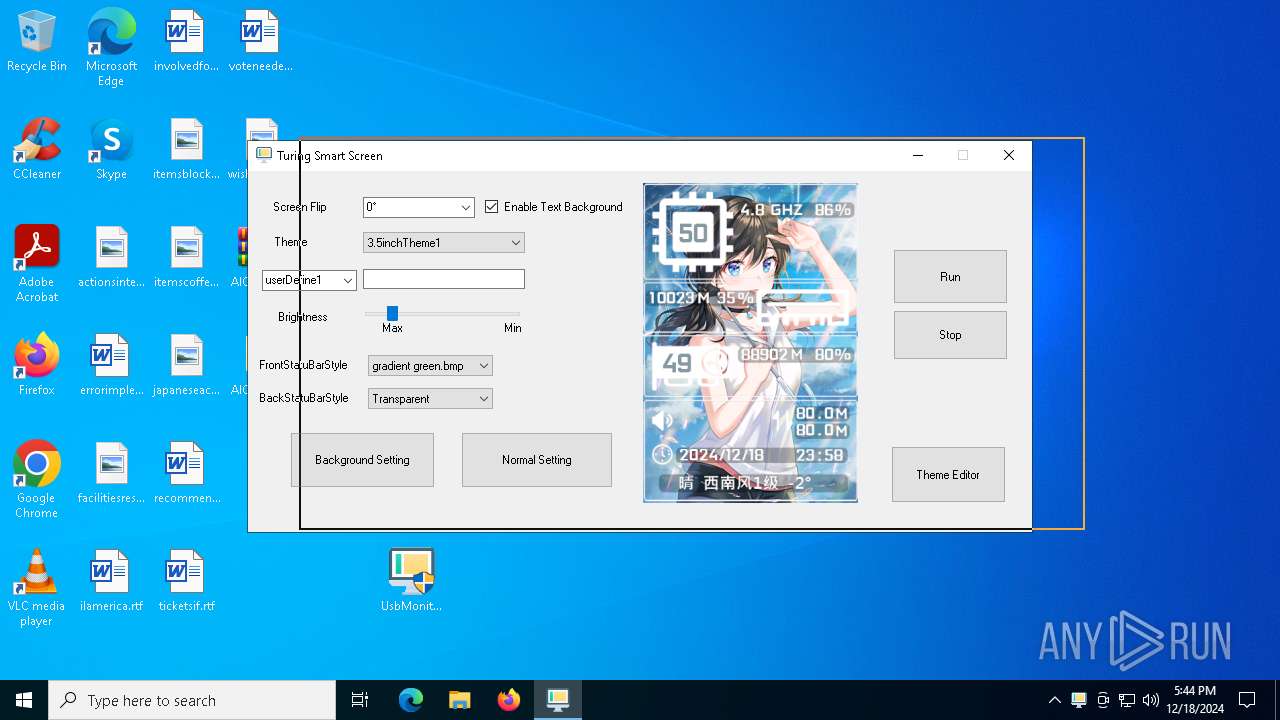Viewport: 1280px width, 720px height.
Task: Launch CCleaner desktop shortcut
Action: tap(37, 150)
